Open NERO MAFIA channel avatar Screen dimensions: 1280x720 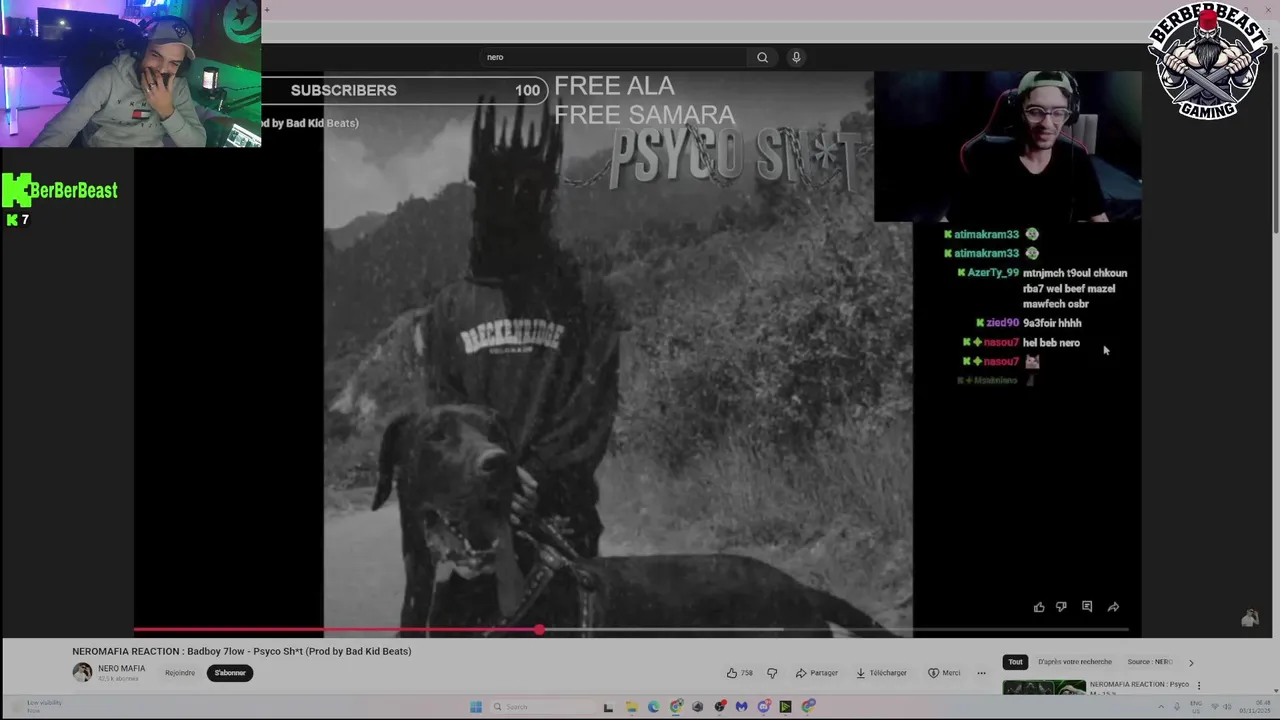[x=82, y=672]
